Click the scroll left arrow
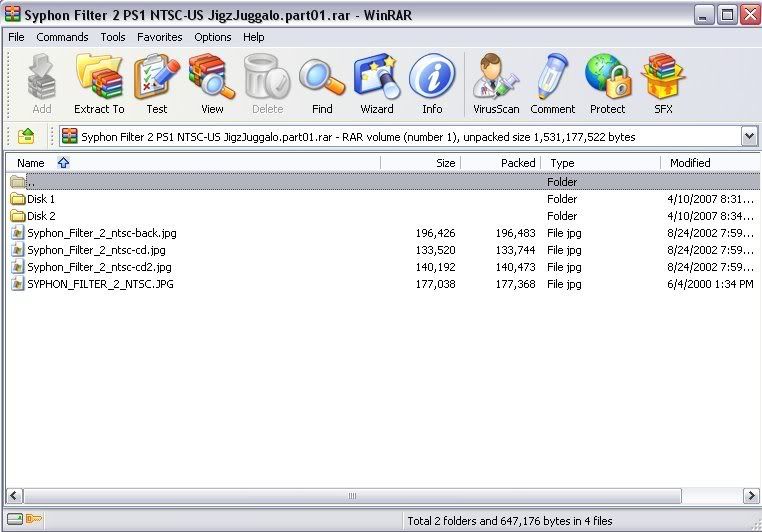This screenshot has width=762, height=532. (14, 496)
